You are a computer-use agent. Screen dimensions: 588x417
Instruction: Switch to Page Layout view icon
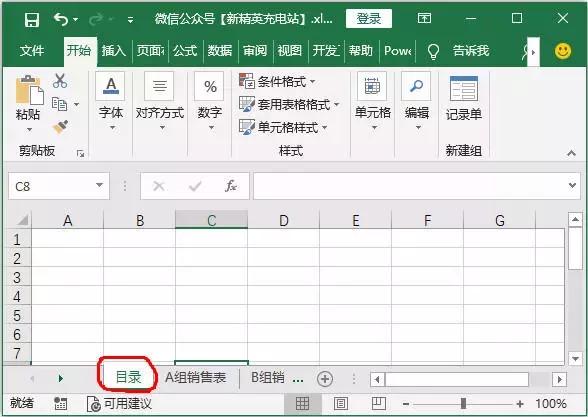(340, 404)
